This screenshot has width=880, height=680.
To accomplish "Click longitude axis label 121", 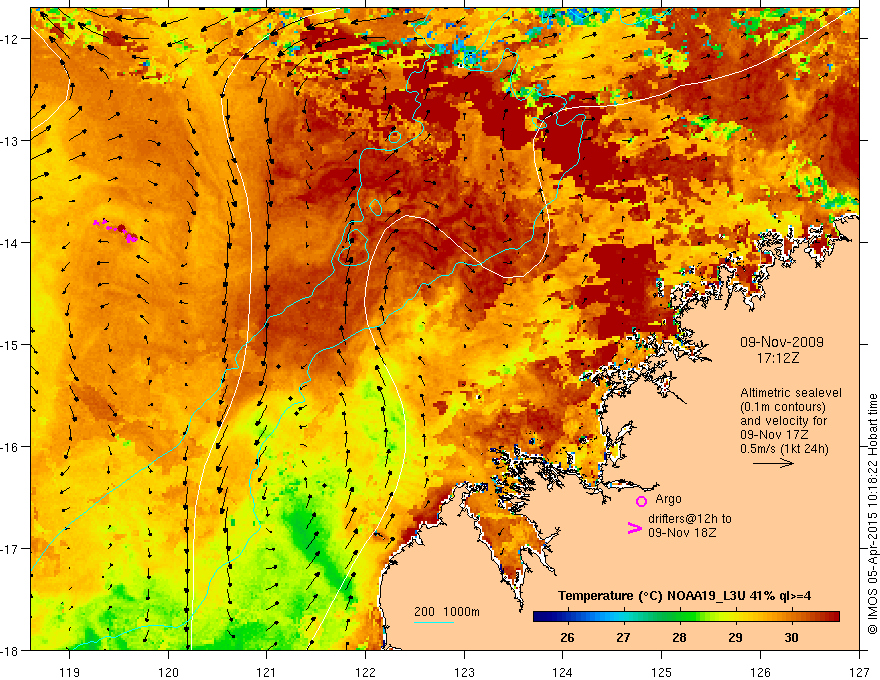I will (x=267, y=672).
